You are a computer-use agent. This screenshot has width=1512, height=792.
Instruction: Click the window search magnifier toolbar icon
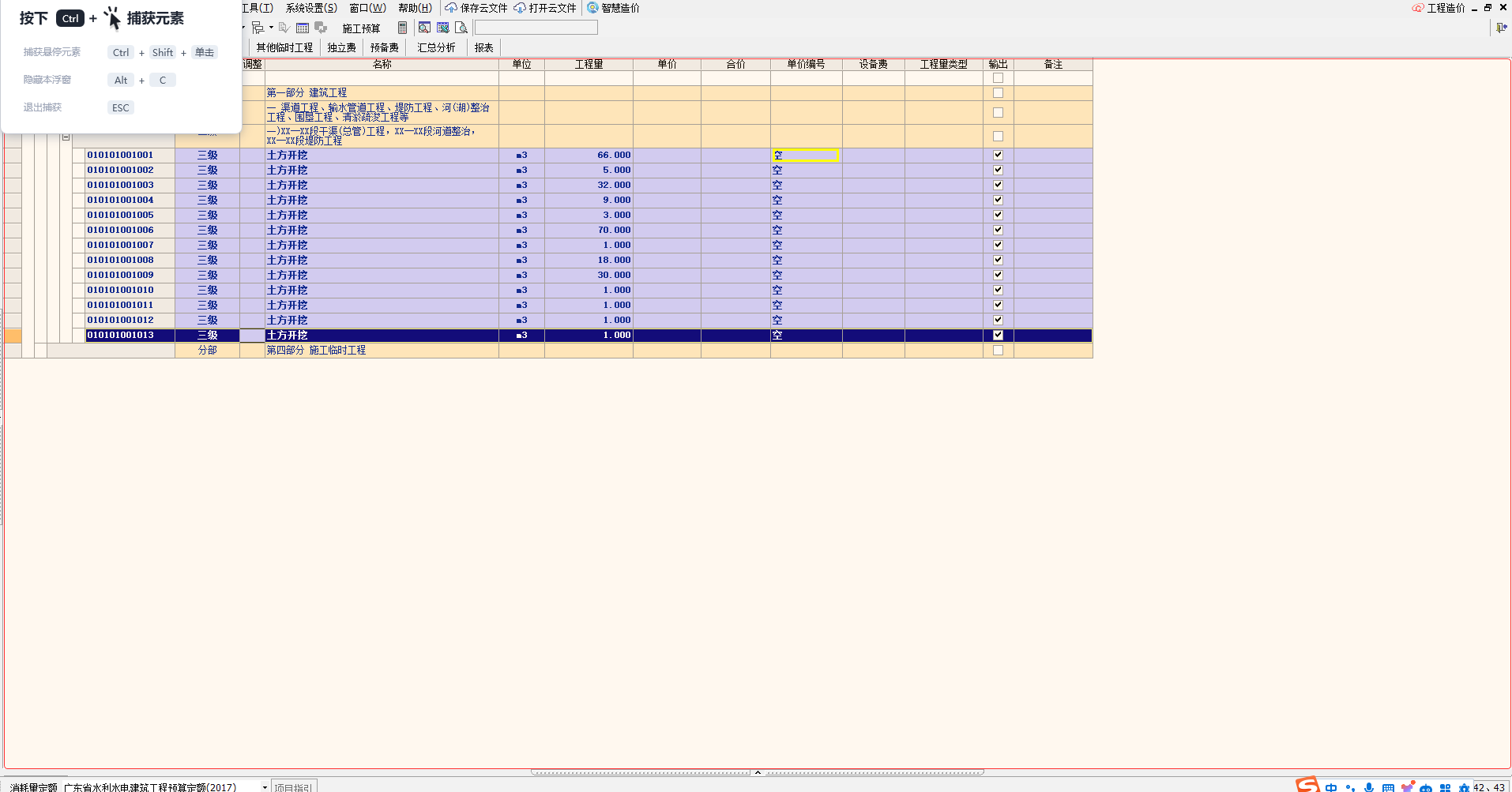click(424, 28)
